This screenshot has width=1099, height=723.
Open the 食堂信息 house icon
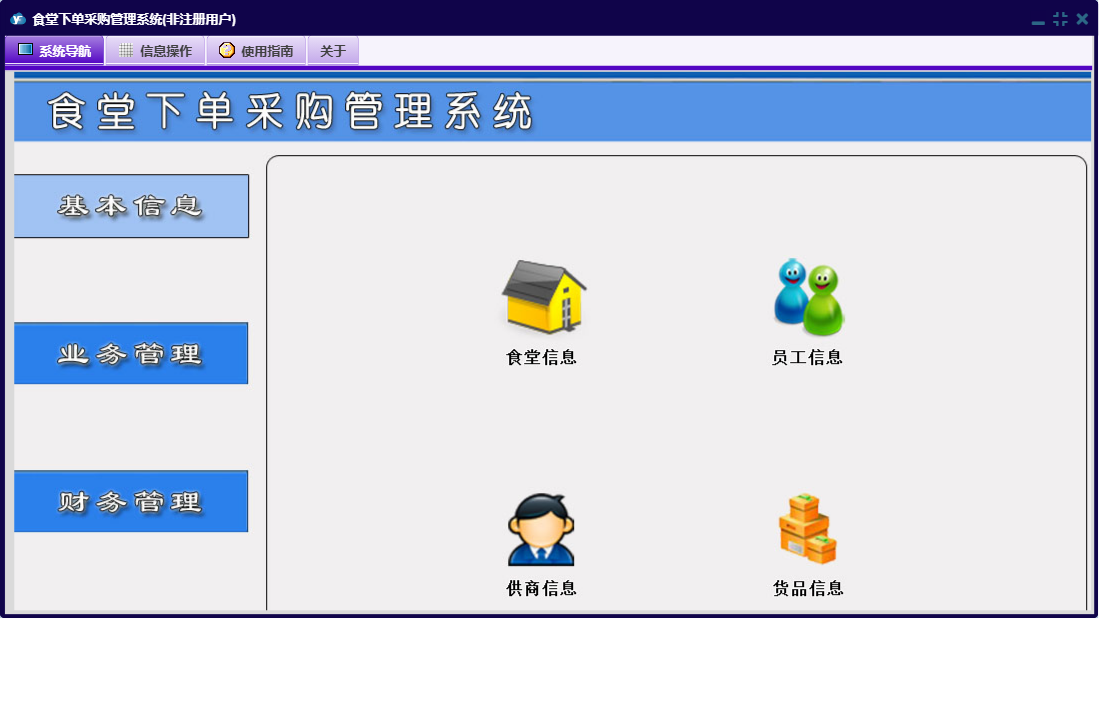pos(543,296)
